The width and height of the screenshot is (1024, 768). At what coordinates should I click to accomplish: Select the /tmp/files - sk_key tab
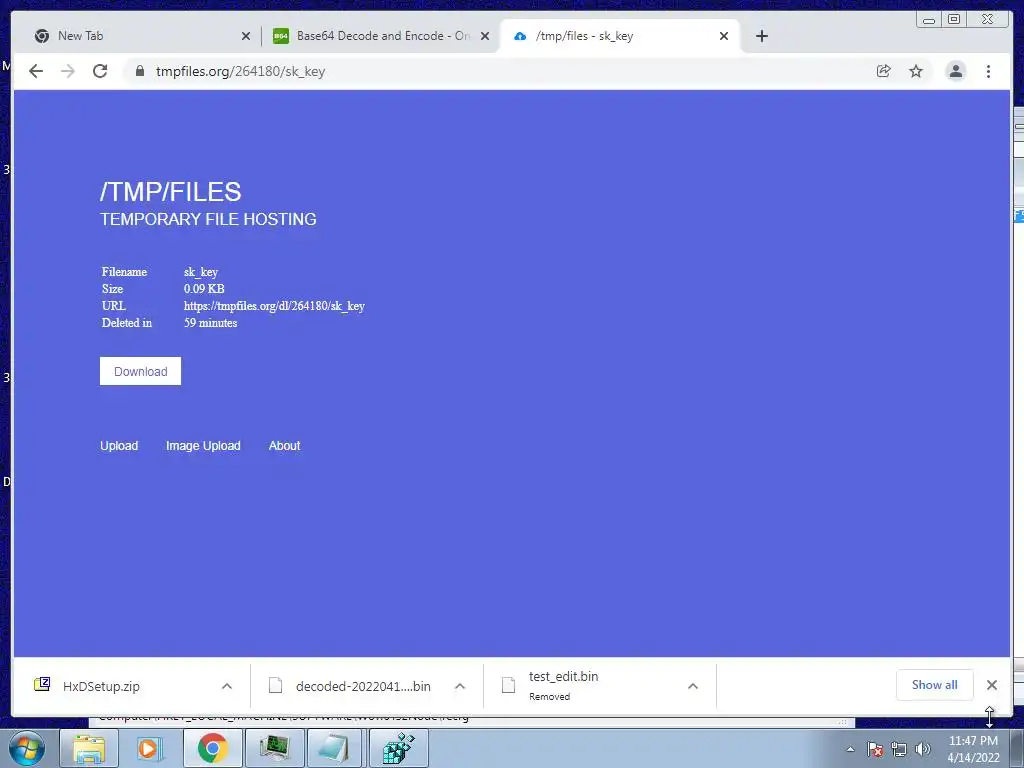[x=619, y=36]
